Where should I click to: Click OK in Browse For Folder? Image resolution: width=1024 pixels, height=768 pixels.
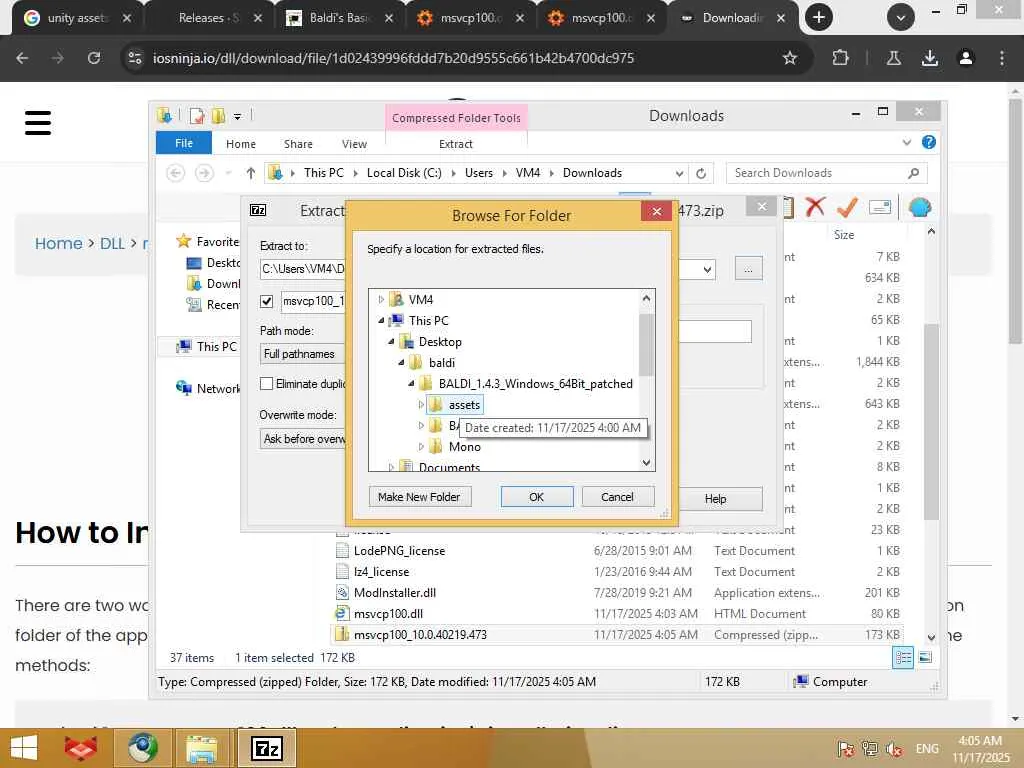[537, 497]
